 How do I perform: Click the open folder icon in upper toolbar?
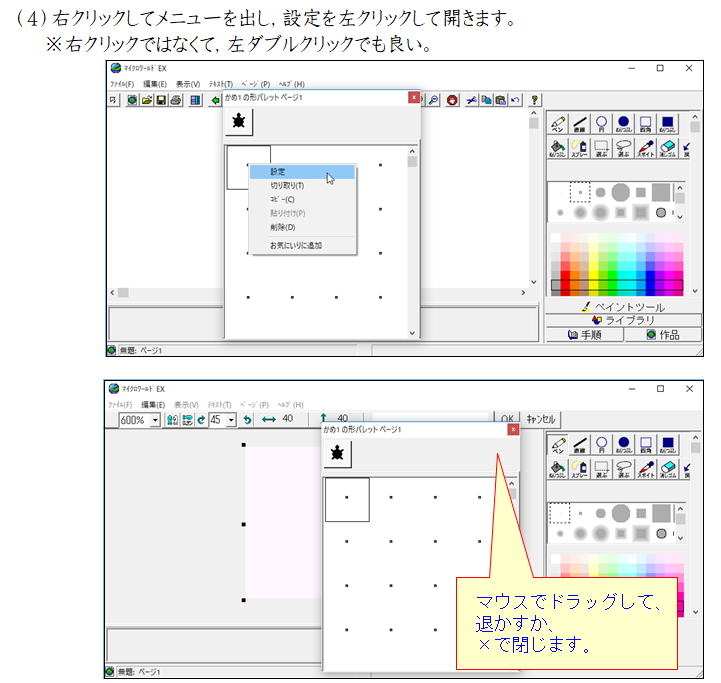pos(147,100)
